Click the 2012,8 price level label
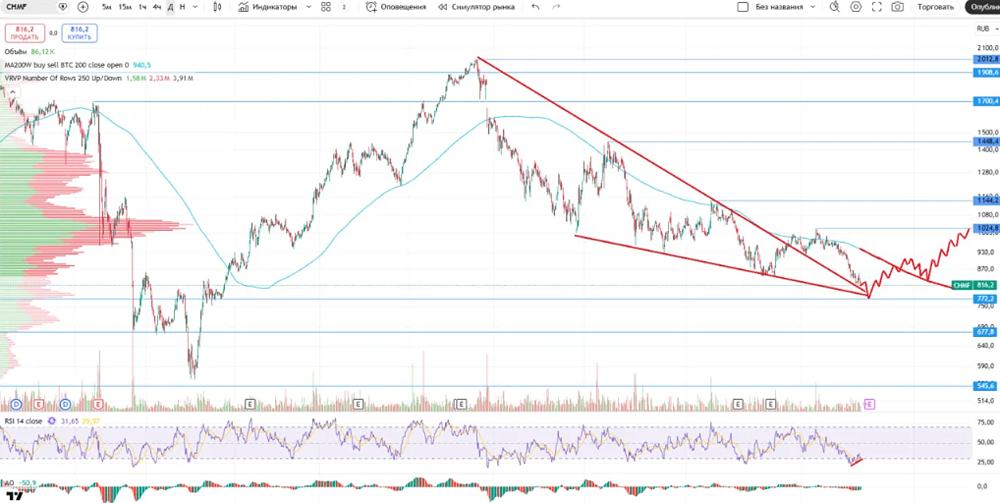The height and width of the screenshot is (503, 1000). (986, 59)
